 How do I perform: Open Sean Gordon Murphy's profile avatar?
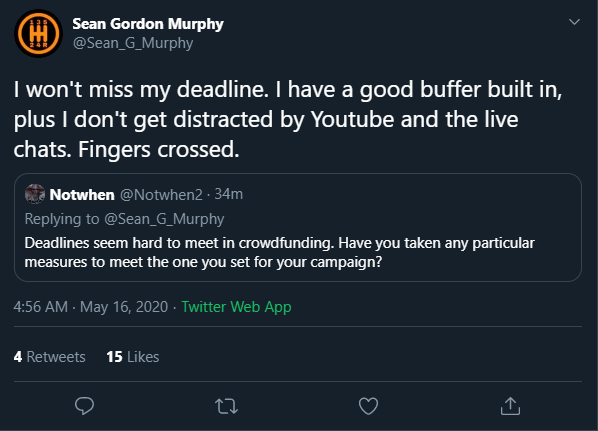coord(38,34)
